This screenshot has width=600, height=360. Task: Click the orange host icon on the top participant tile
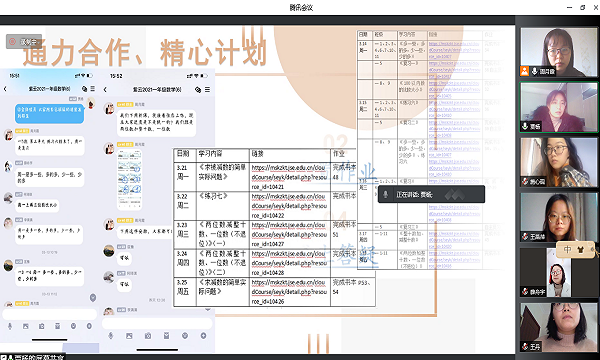pos(524,71)
